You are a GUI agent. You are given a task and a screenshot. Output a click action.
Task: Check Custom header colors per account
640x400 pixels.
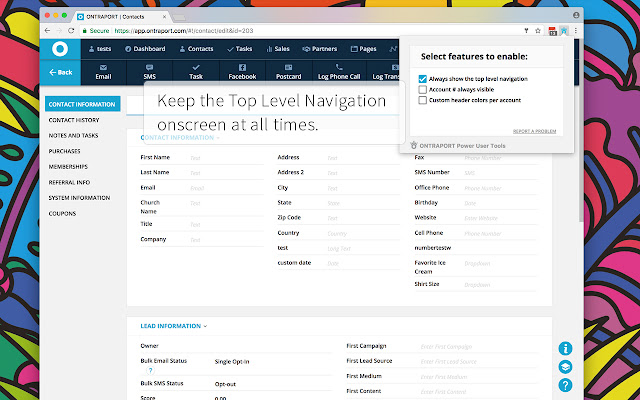422,100
